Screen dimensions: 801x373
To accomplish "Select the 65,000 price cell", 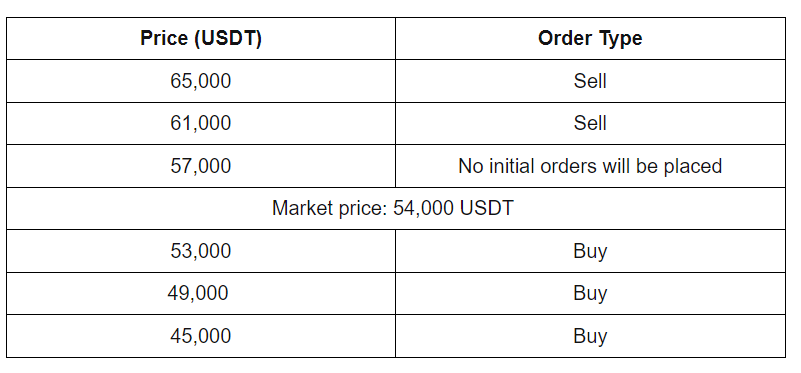I will 201,81.
